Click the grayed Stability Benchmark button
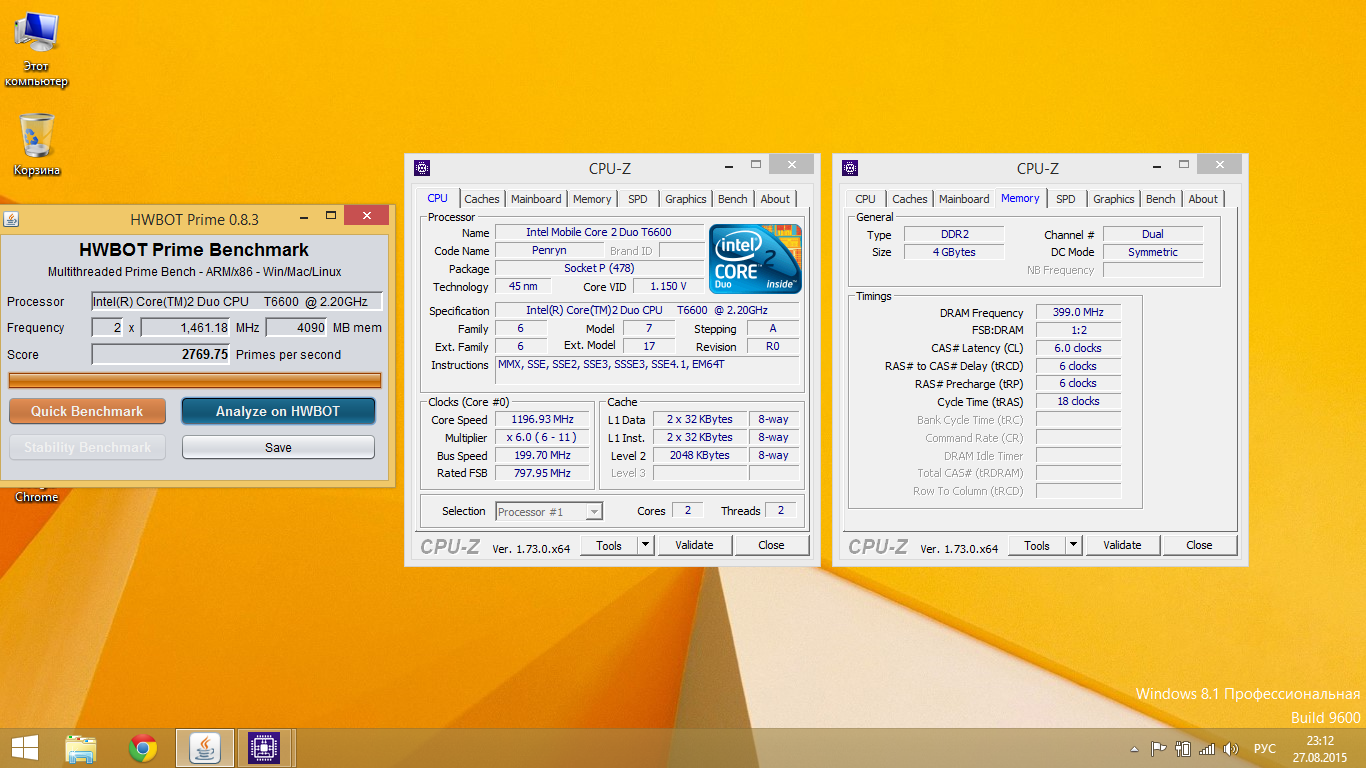 (87, 447)
